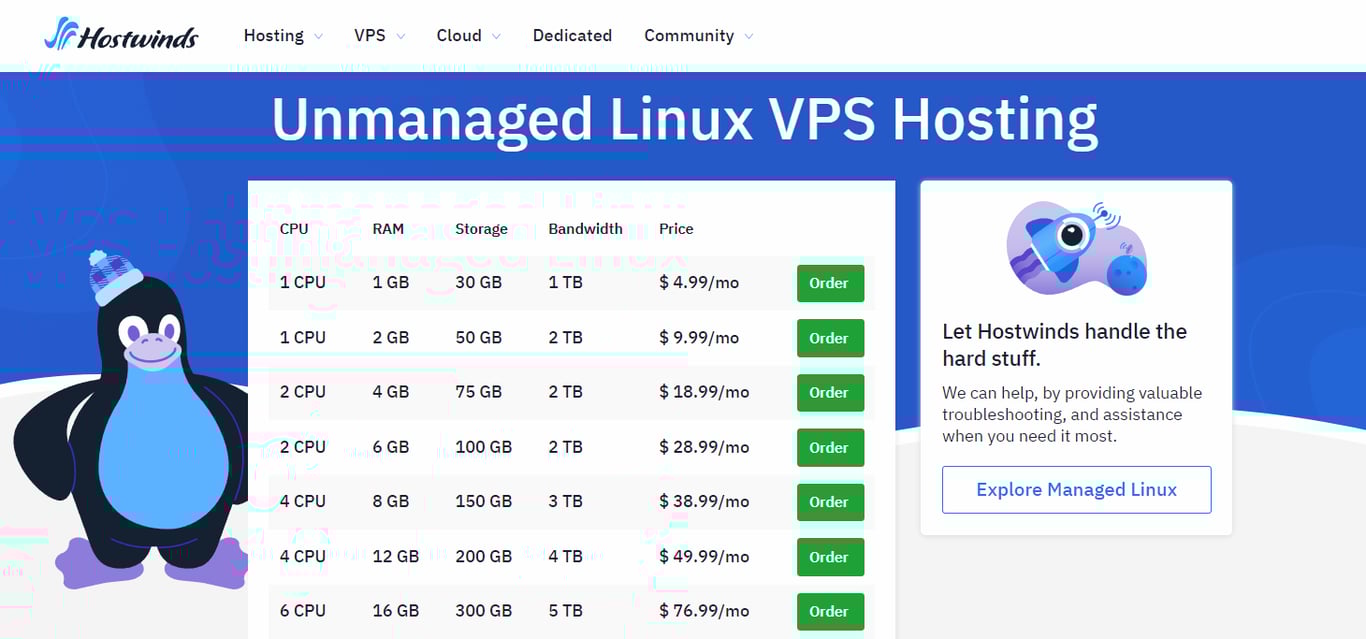
Task: Click the Hostwinds brand name text
Action: click(x=137, y=36)
